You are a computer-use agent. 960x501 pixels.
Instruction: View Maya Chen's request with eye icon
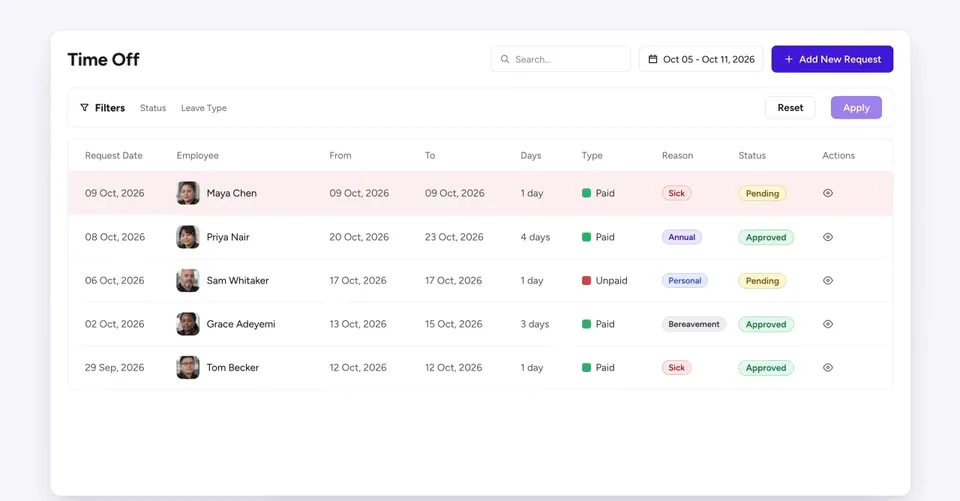coord(828,193)
